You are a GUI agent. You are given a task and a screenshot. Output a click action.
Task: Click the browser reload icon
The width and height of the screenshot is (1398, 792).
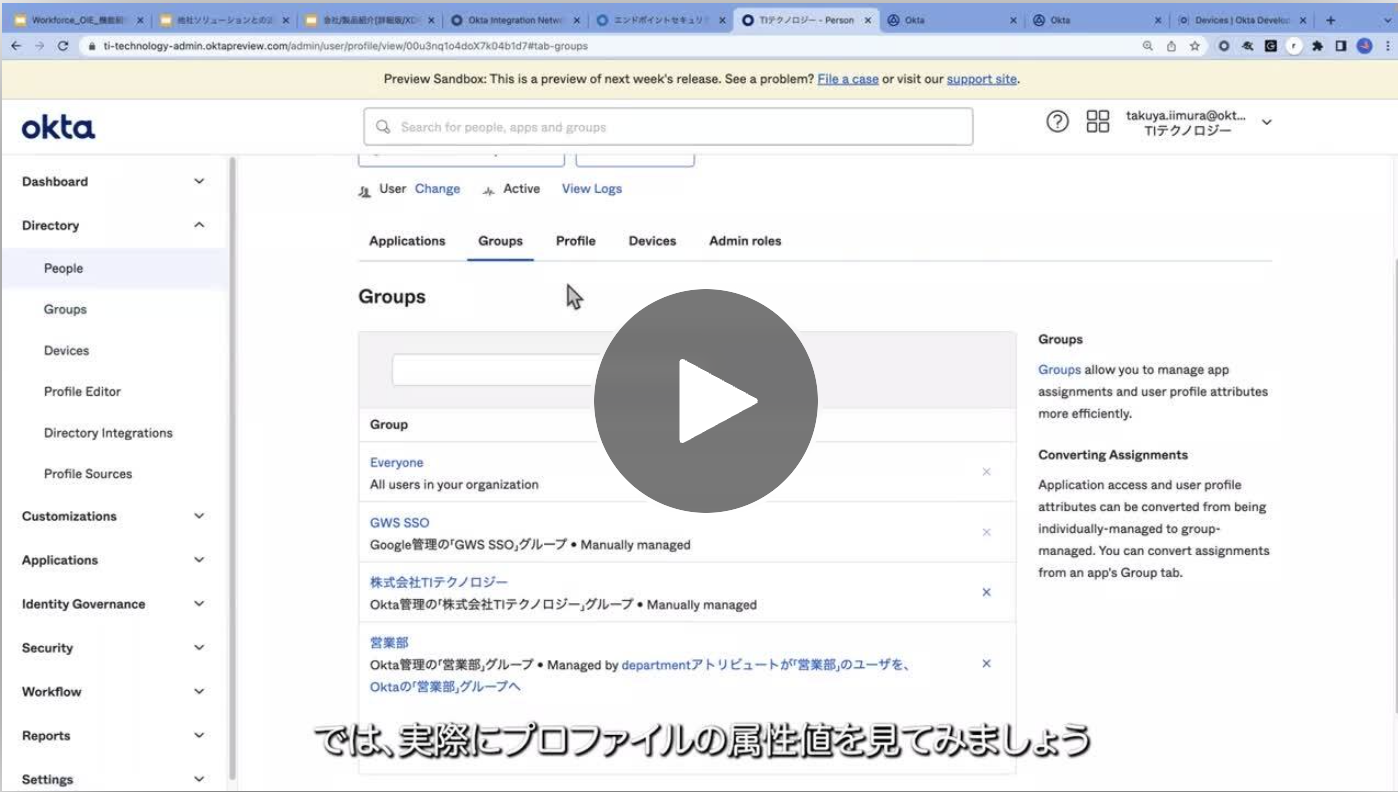pos(64,46)
